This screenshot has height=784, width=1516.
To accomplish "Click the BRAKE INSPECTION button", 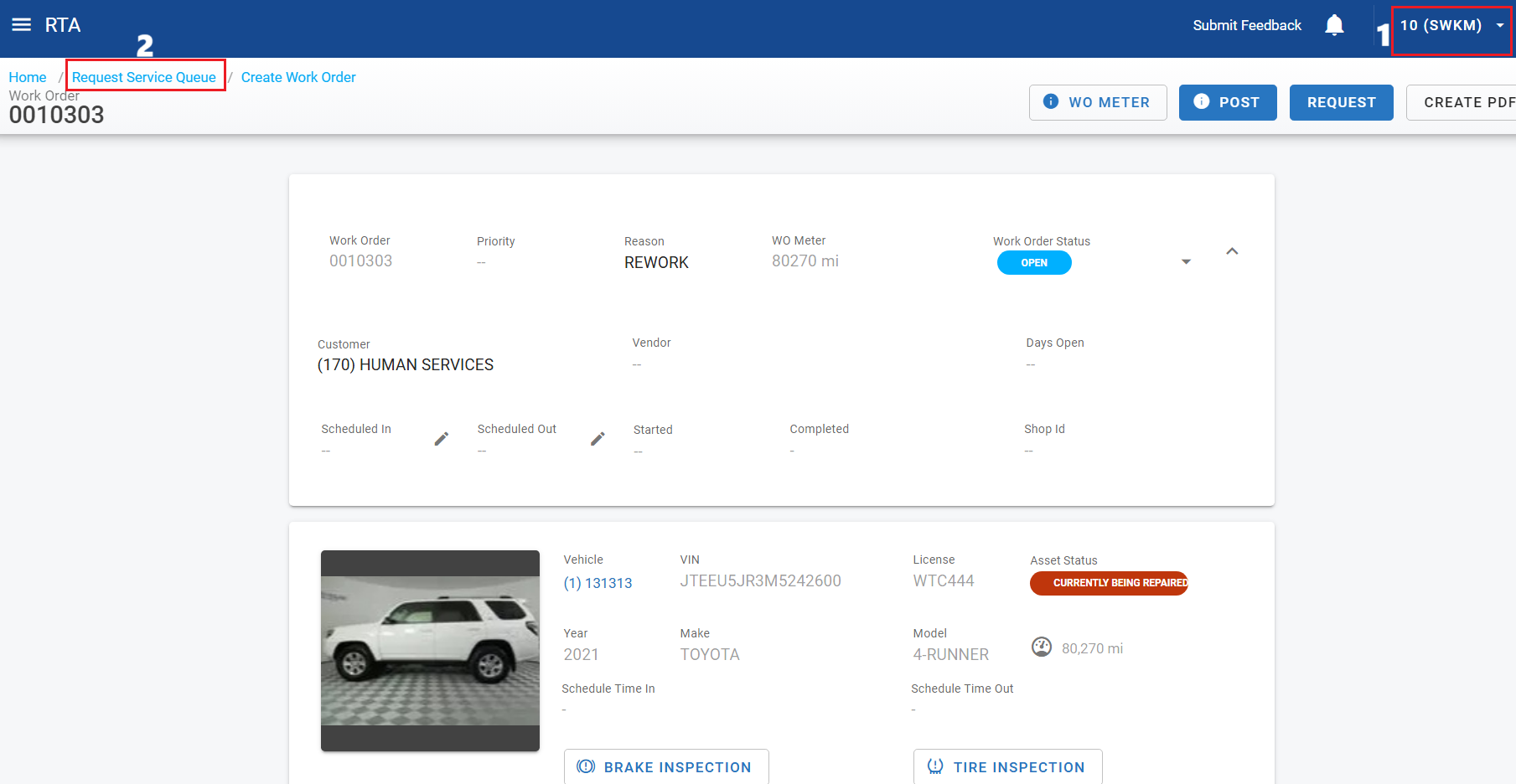I will (666, 766).
